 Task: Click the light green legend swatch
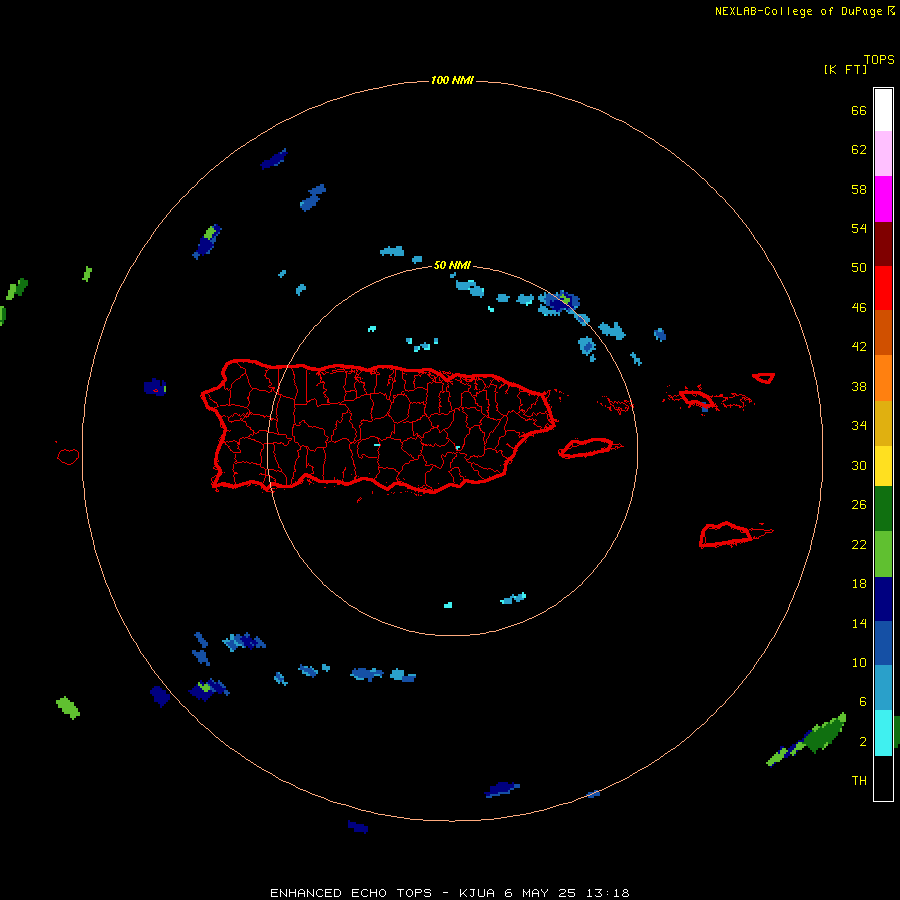(883, 554)
